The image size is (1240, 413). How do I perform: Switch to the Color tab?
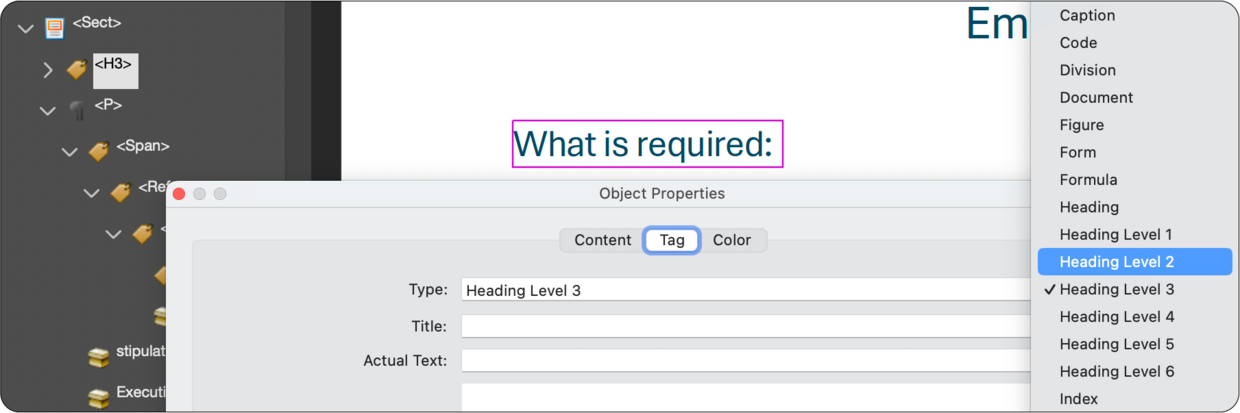tap(731, 240)
